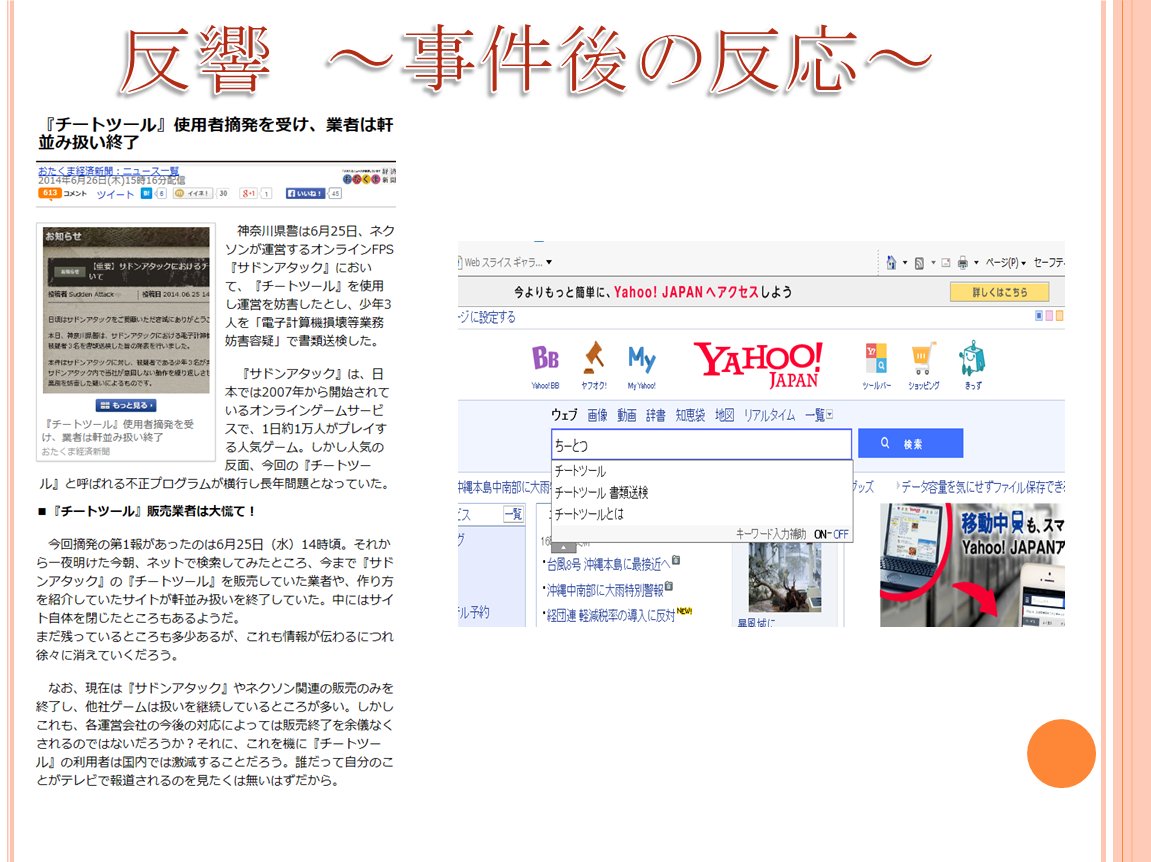Image resolution: width=1151 pixels, height=862 pixels.
Task: Click the ツイート link
Action: coord(115,194)
